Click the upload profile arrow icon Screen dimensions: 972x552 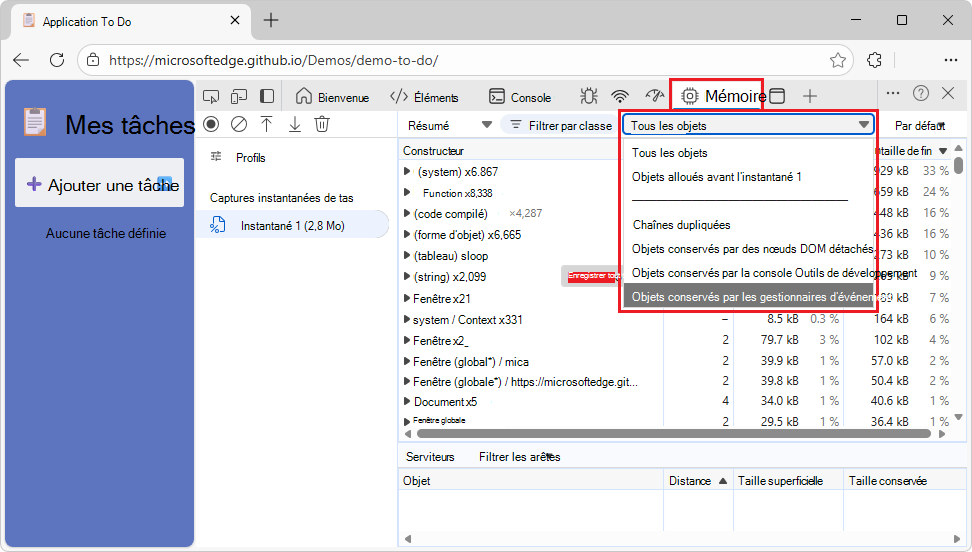[267, 124]
